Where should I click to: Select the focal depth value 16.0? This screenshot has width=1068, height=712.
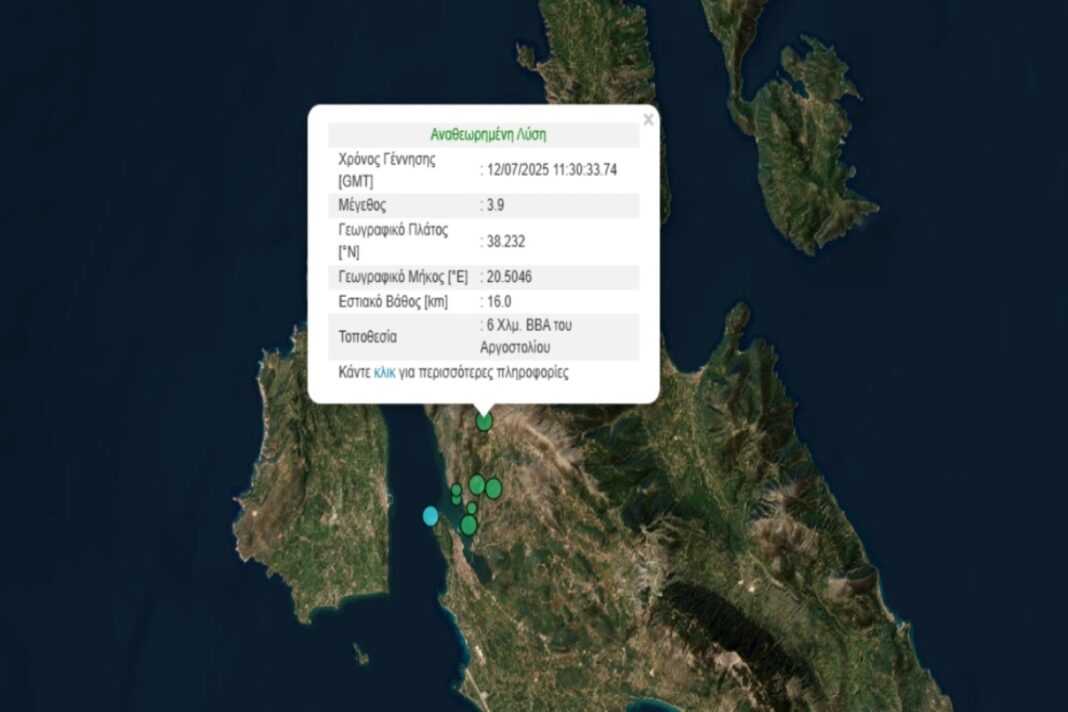pos(498,301)
